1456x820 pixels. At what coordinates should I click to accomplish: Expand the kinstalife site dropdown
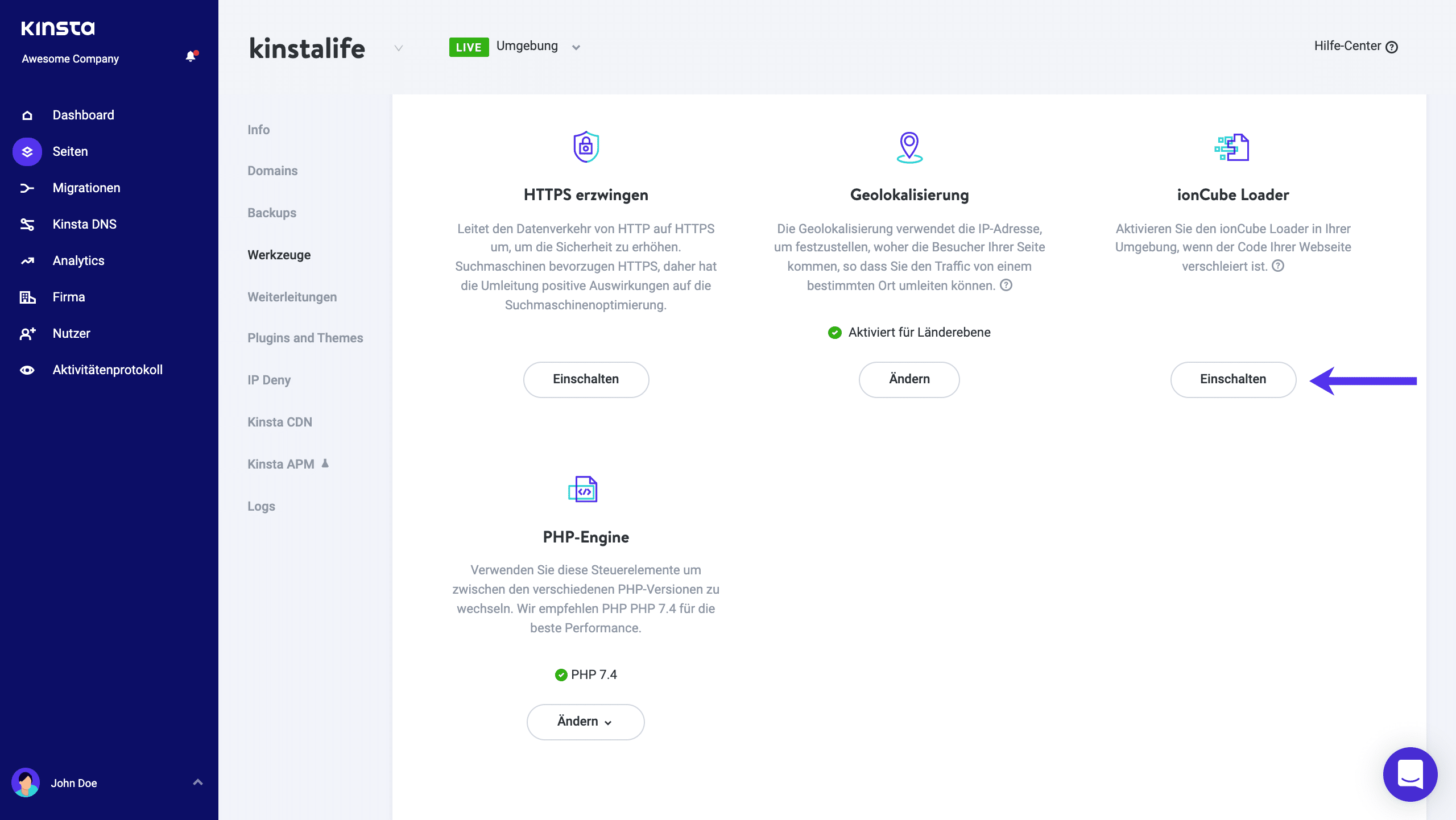pos(398,49)
